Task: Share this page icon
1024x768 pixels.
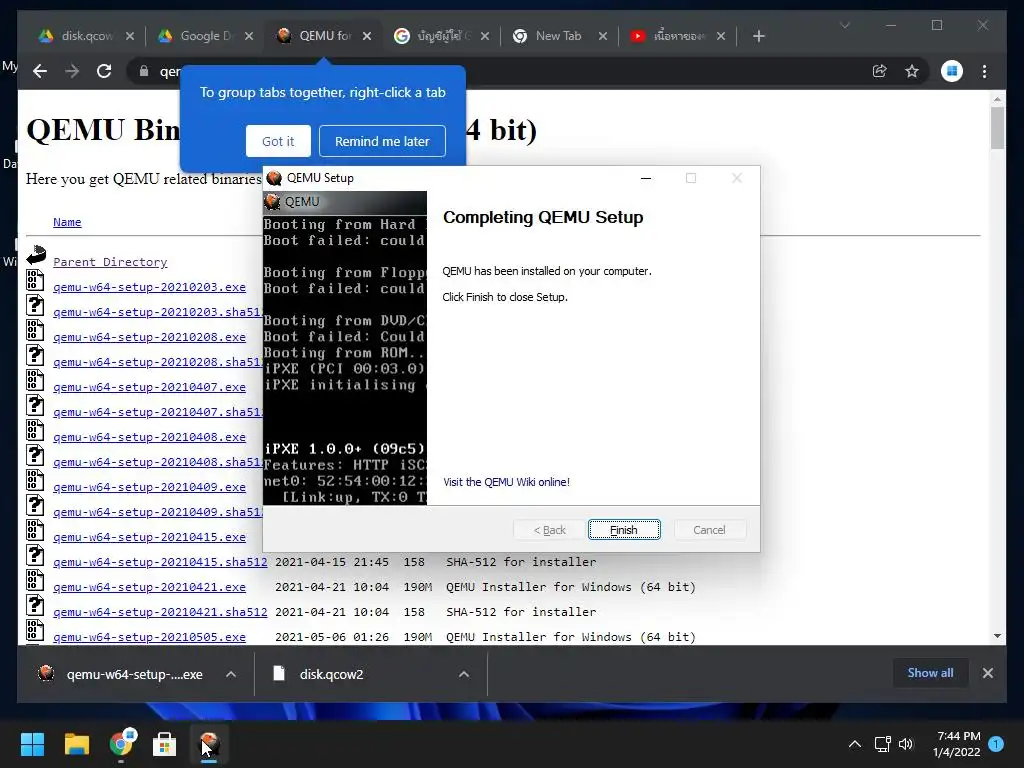Action: click(x=880, y=71)
